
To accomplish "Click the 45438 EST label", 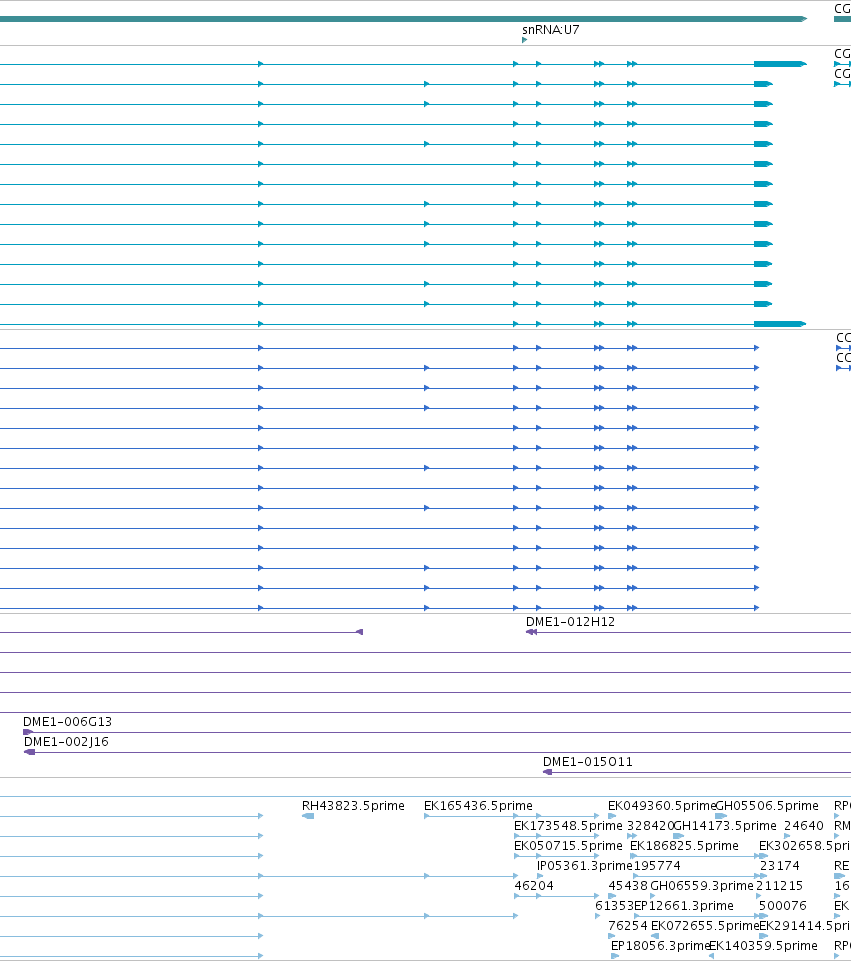I will point(628,886).
